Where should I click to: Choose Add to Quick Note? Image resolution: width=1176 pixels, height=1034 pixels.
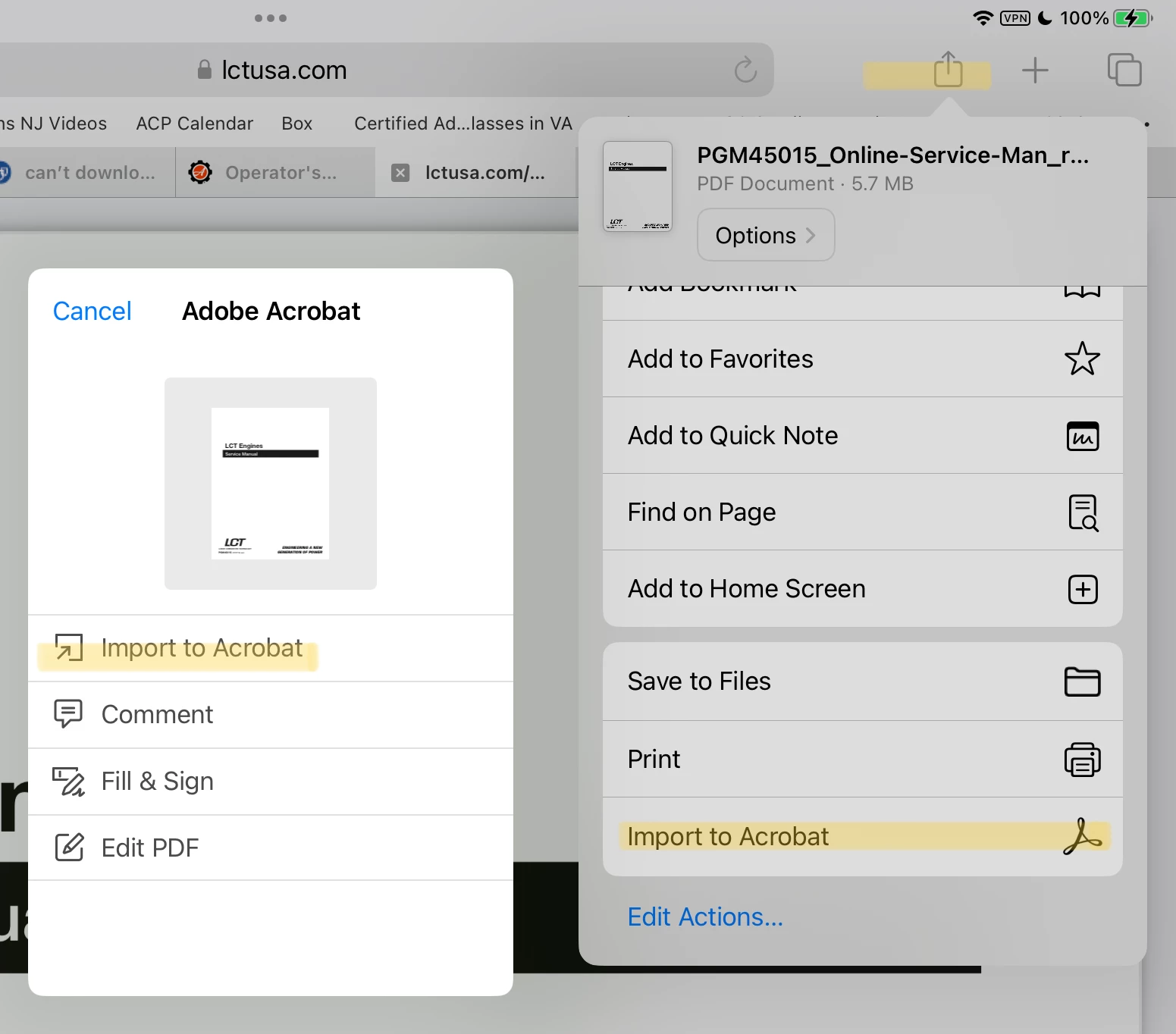[862, 435]
